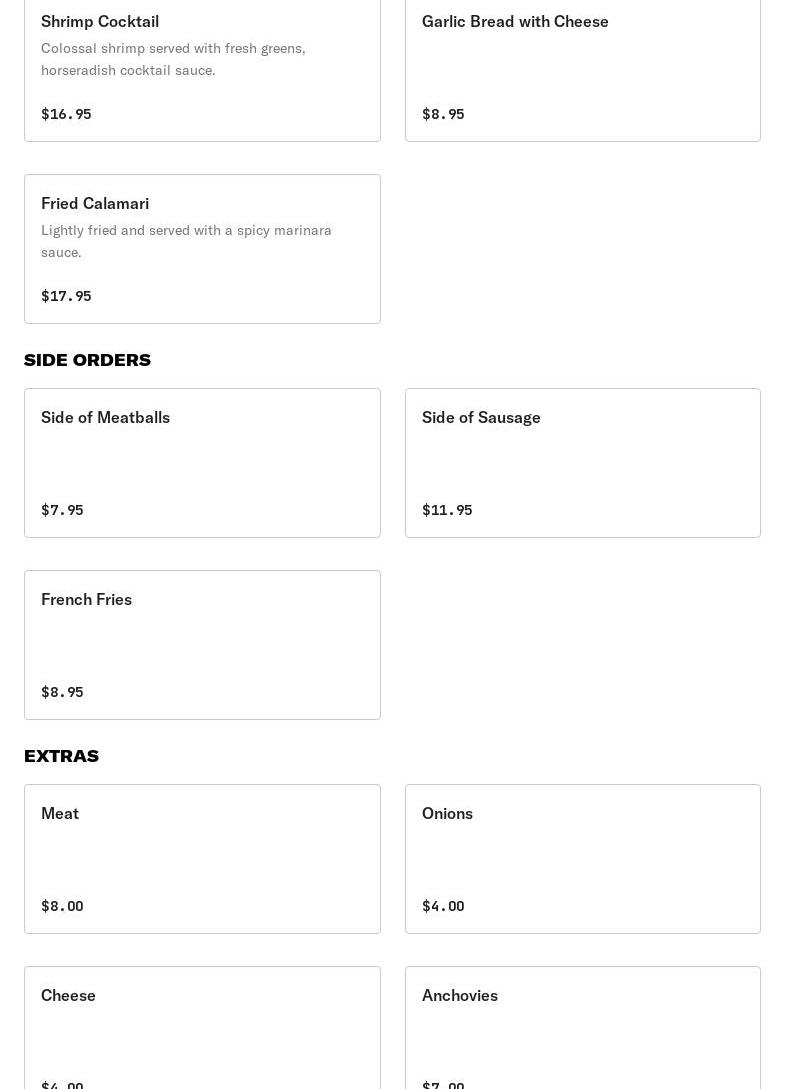Click the Shrimp Cocktail description text
The image size is (785, 1089).
point(173,59)
